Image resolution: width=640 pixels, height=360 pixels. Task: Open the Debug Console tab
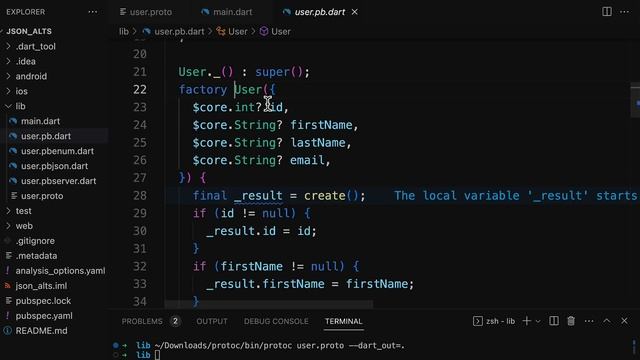click(276, 321)
